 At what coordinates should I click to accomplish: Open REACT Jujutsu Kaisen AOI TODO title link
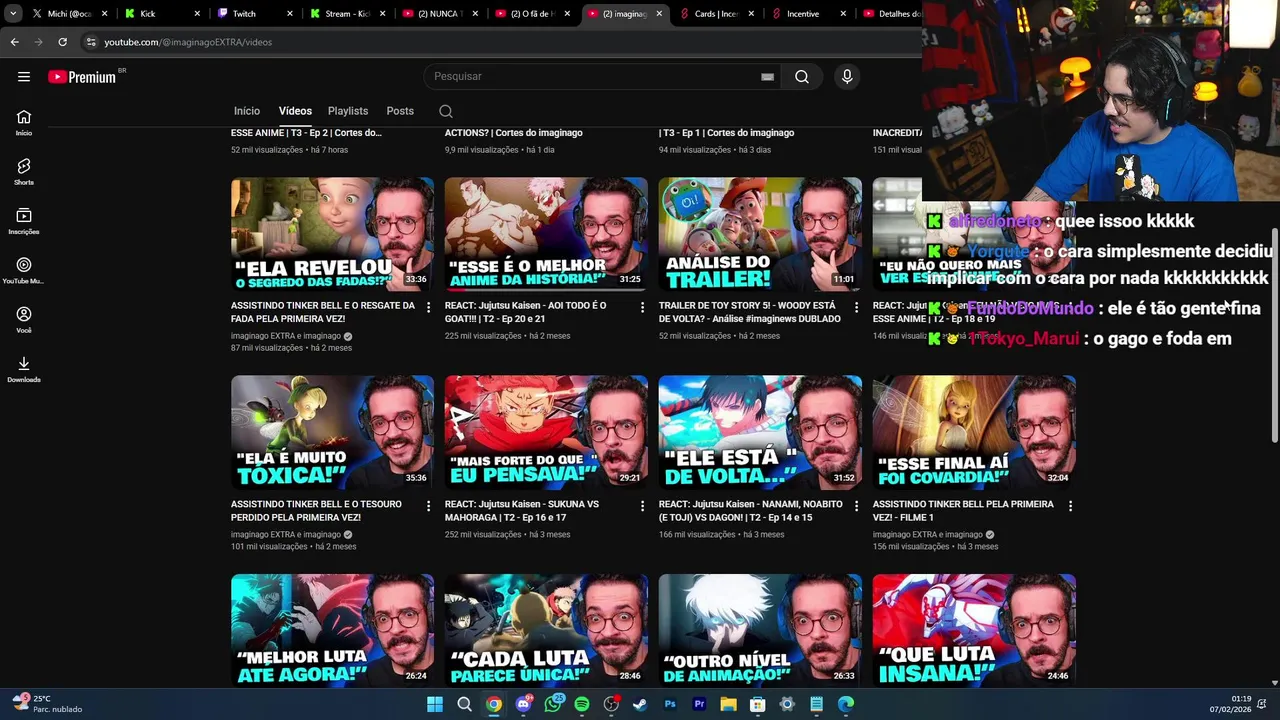tap(526, 312)
